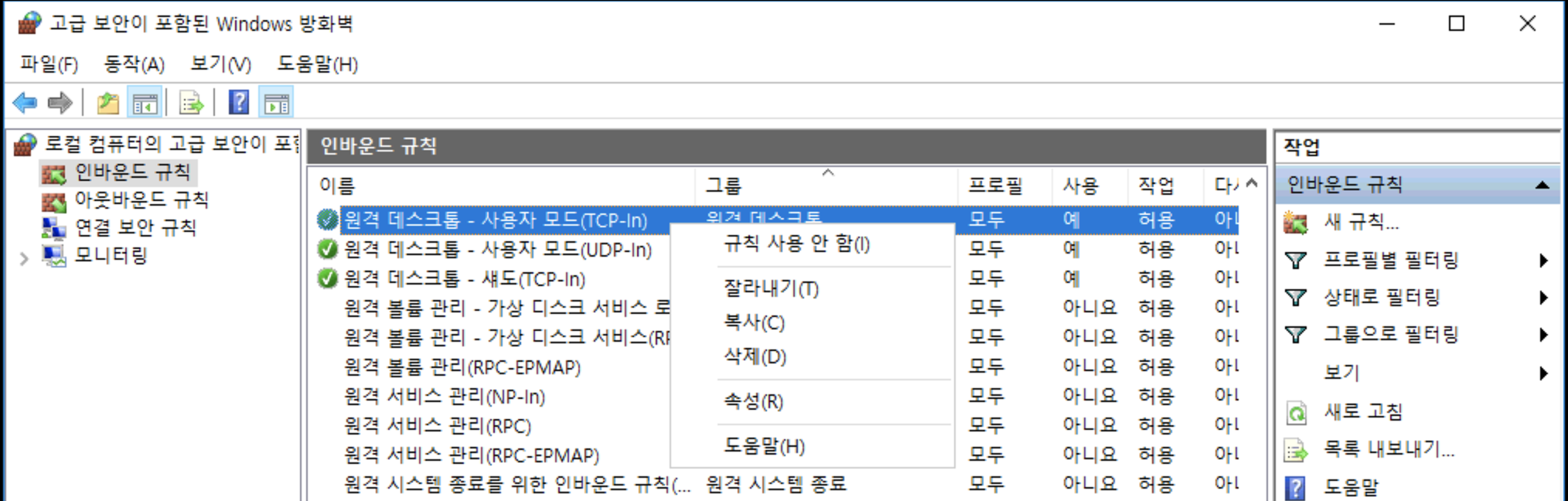Screen dimensions: 1568x501
Task: Toggle the Show/Hide action pane icon
Action: (x=276, y=103)
